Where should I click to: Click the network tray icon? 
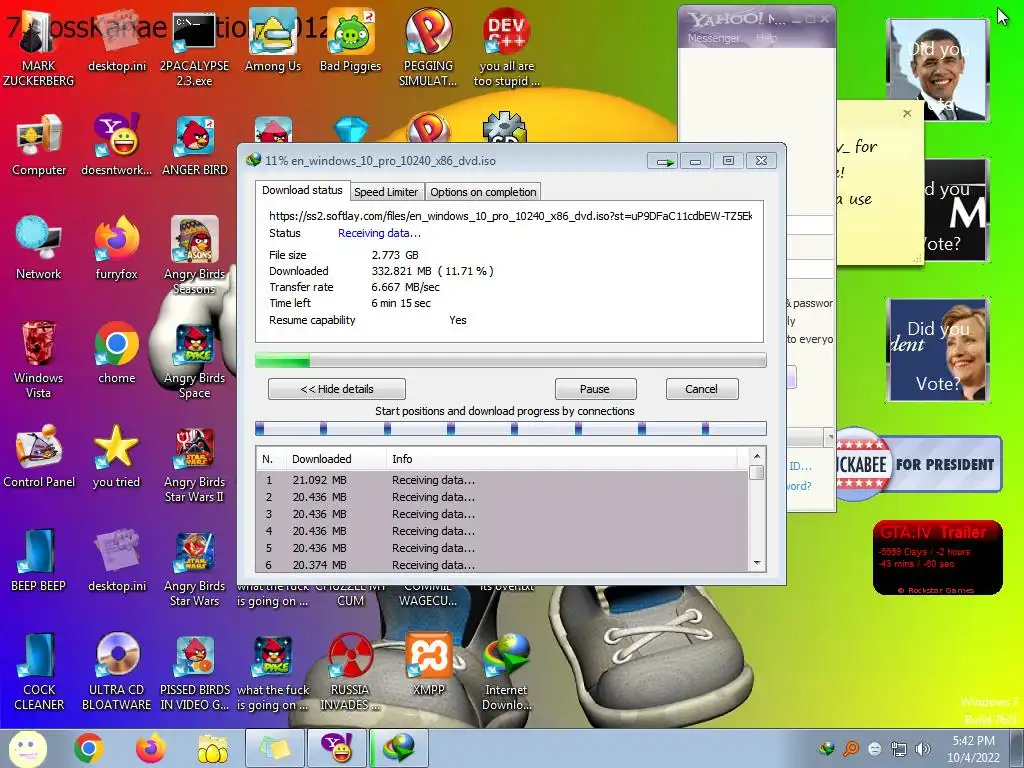pos(899,749)
